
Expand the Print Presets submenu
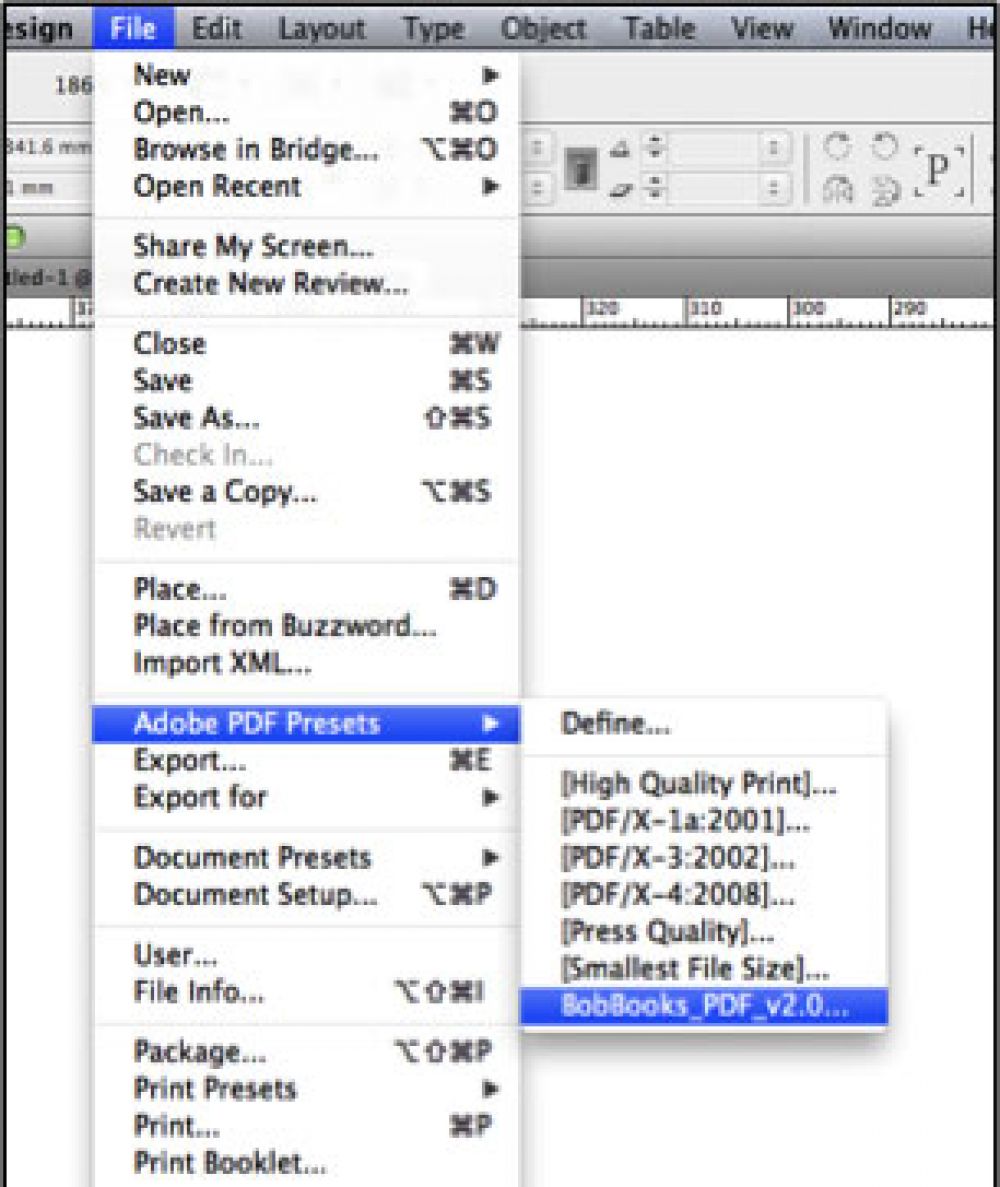(490, 1089)
